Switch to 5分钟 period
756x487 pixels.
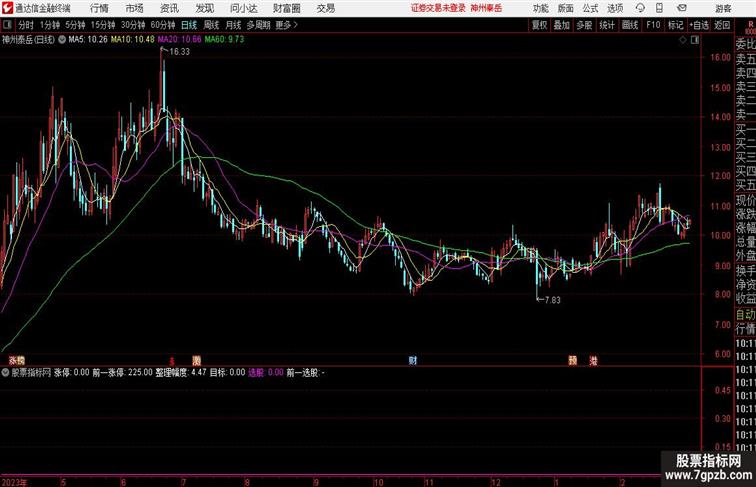pyautogui.click(x=75, y=25)
